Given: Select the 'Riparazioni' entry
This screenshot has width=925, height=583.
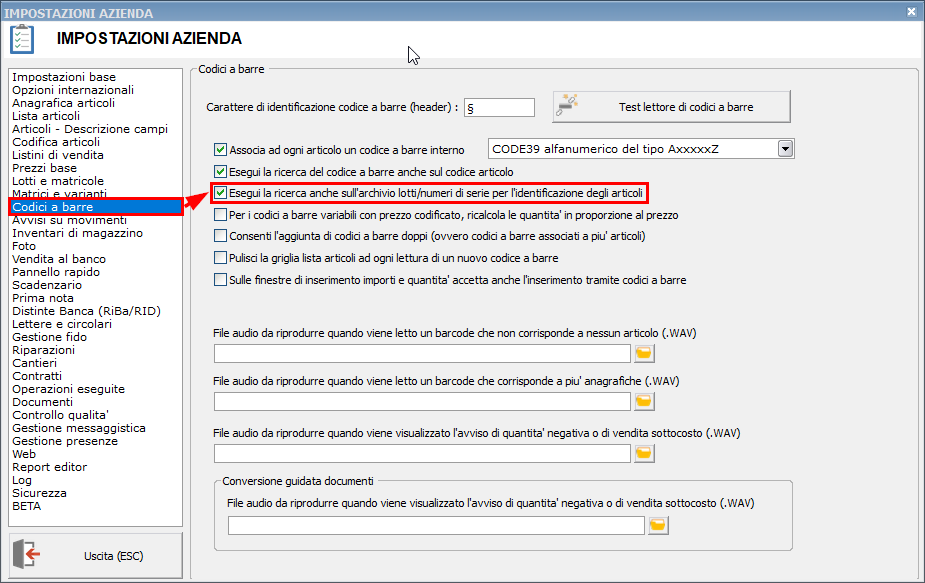Looking at the screenshot, I should [43, 350].
